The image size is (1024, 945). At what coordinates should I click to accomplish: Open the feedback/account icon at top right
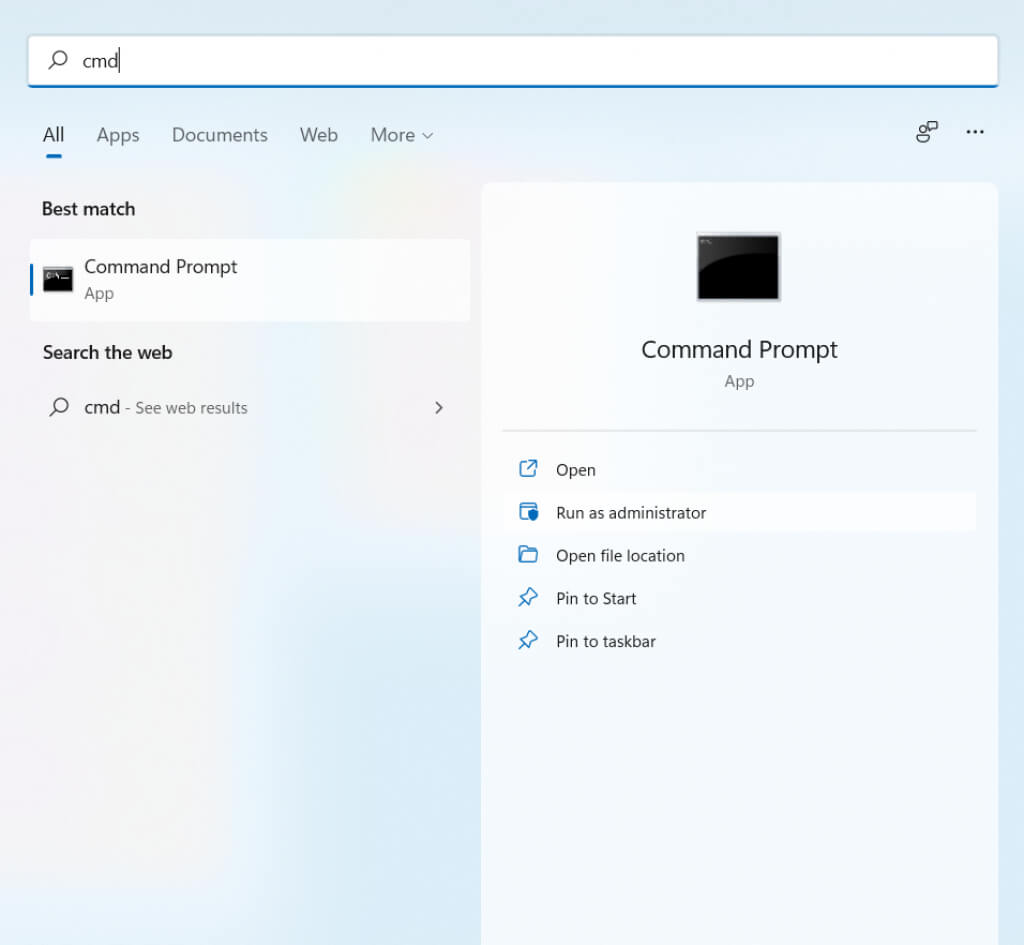tap(927, 132)
